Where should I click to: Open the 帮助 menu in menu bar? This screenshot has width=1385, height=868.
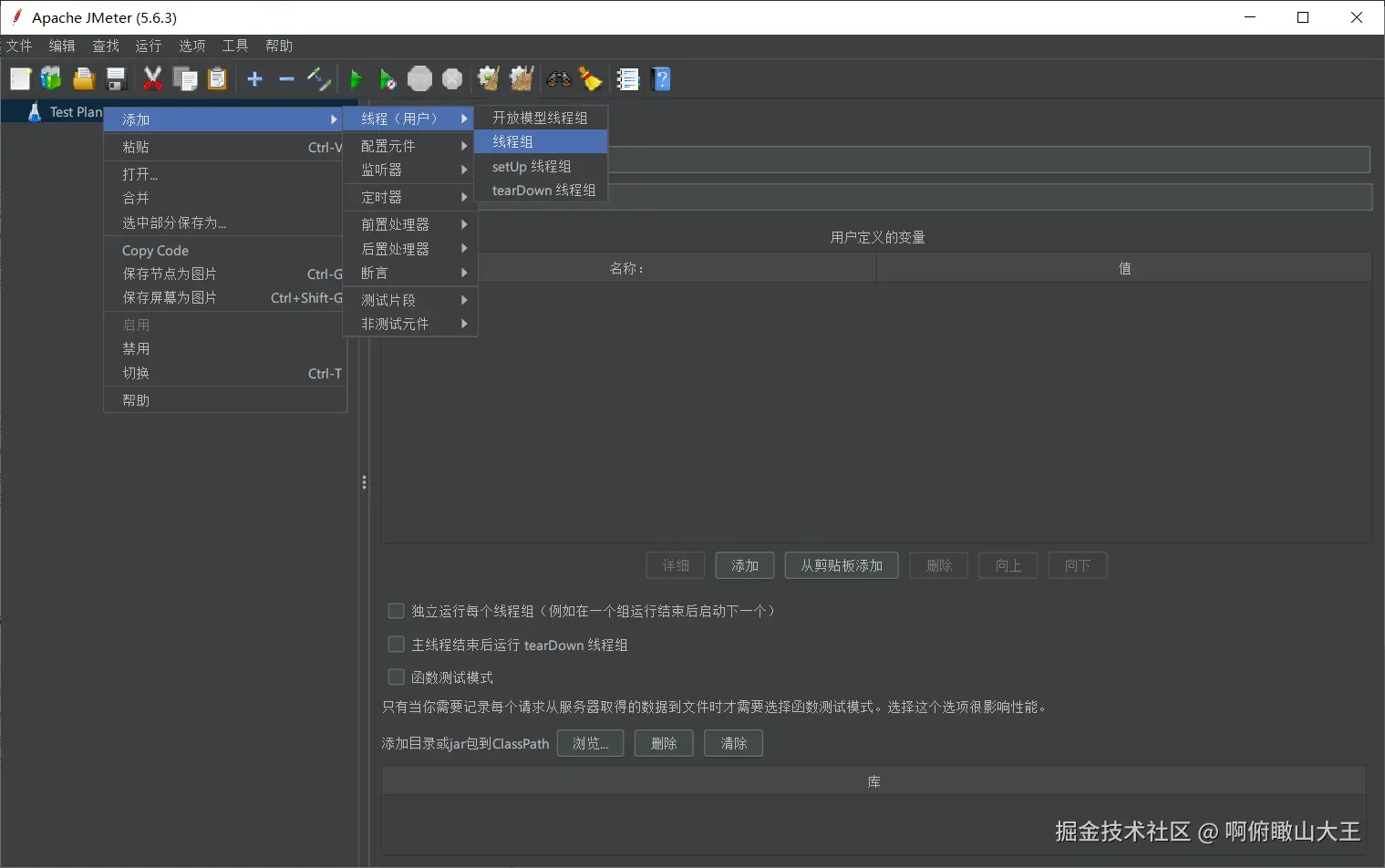[x=279, y=46]
